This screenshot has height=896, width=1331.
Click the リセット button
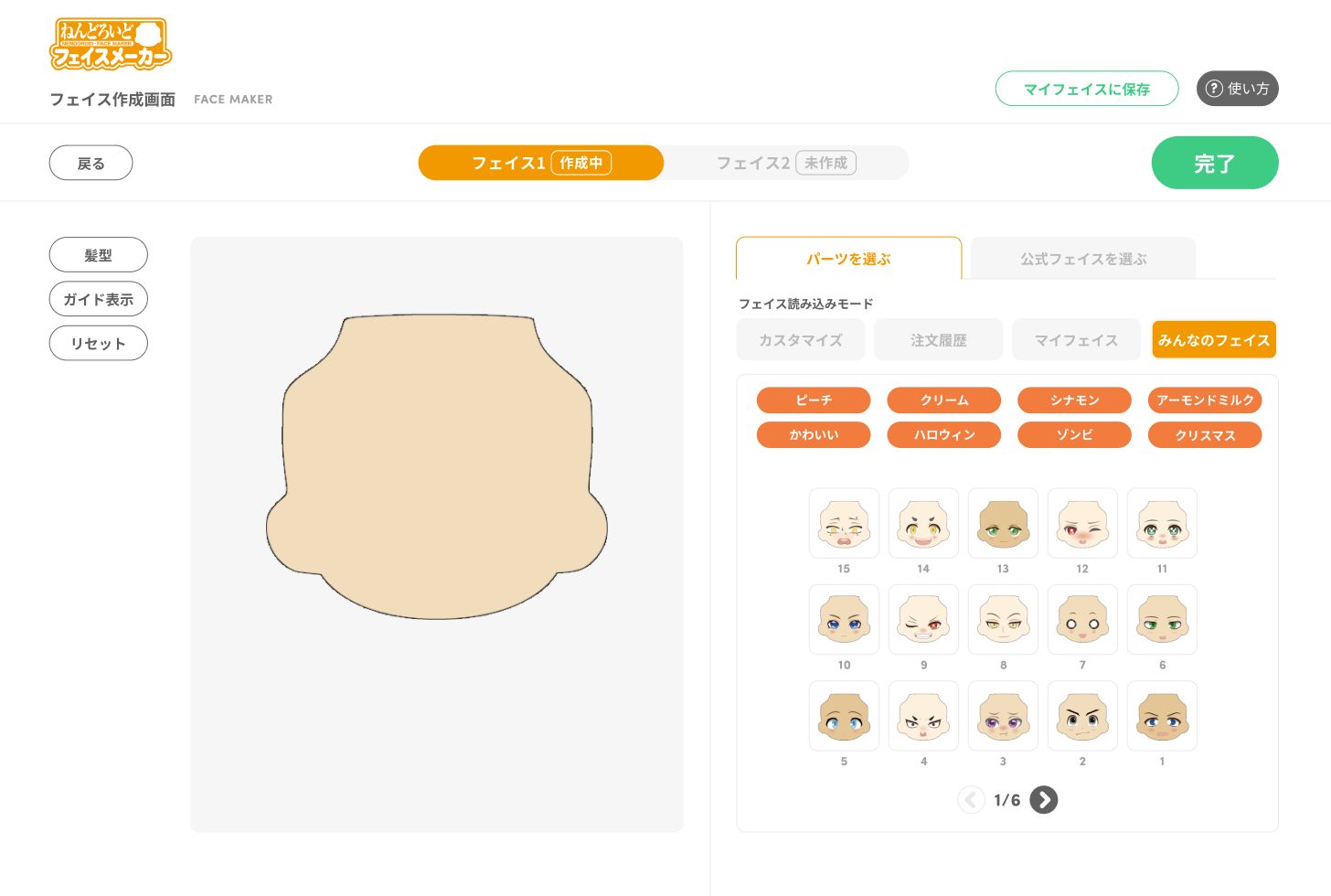98,343
